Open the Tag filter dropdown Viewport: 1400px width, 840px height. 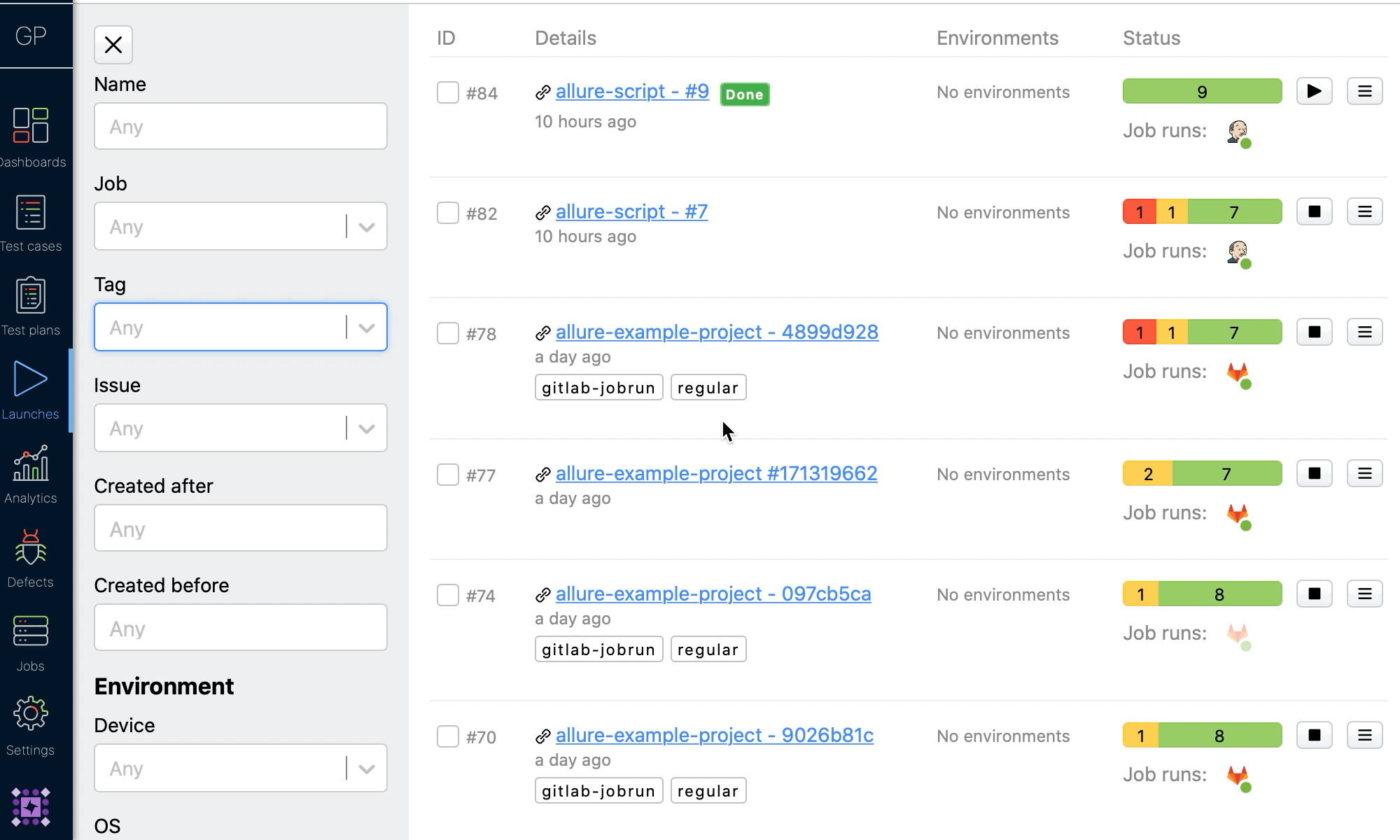[x=366, y=328]
